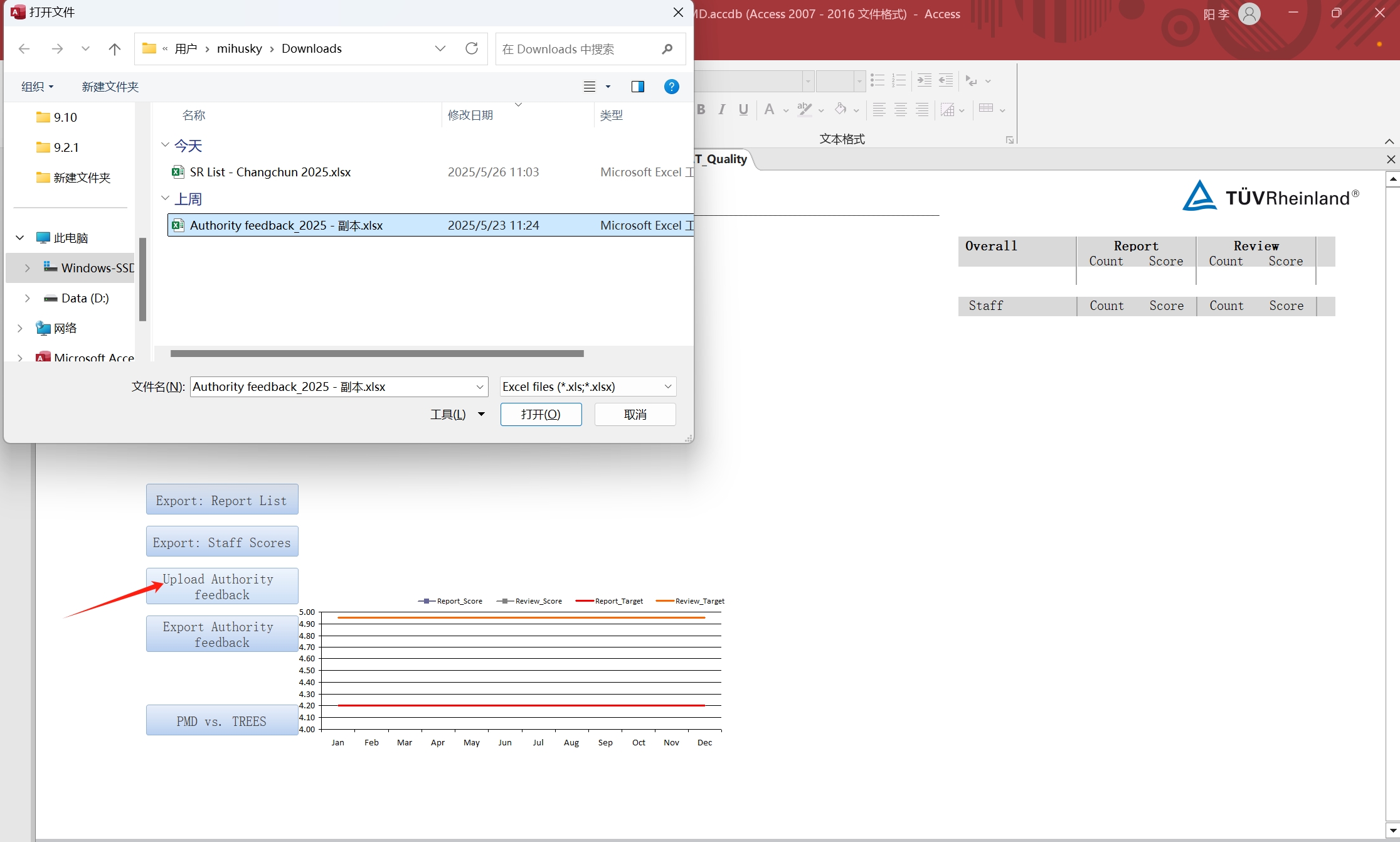Go forward in file dialog

[57, 49]
